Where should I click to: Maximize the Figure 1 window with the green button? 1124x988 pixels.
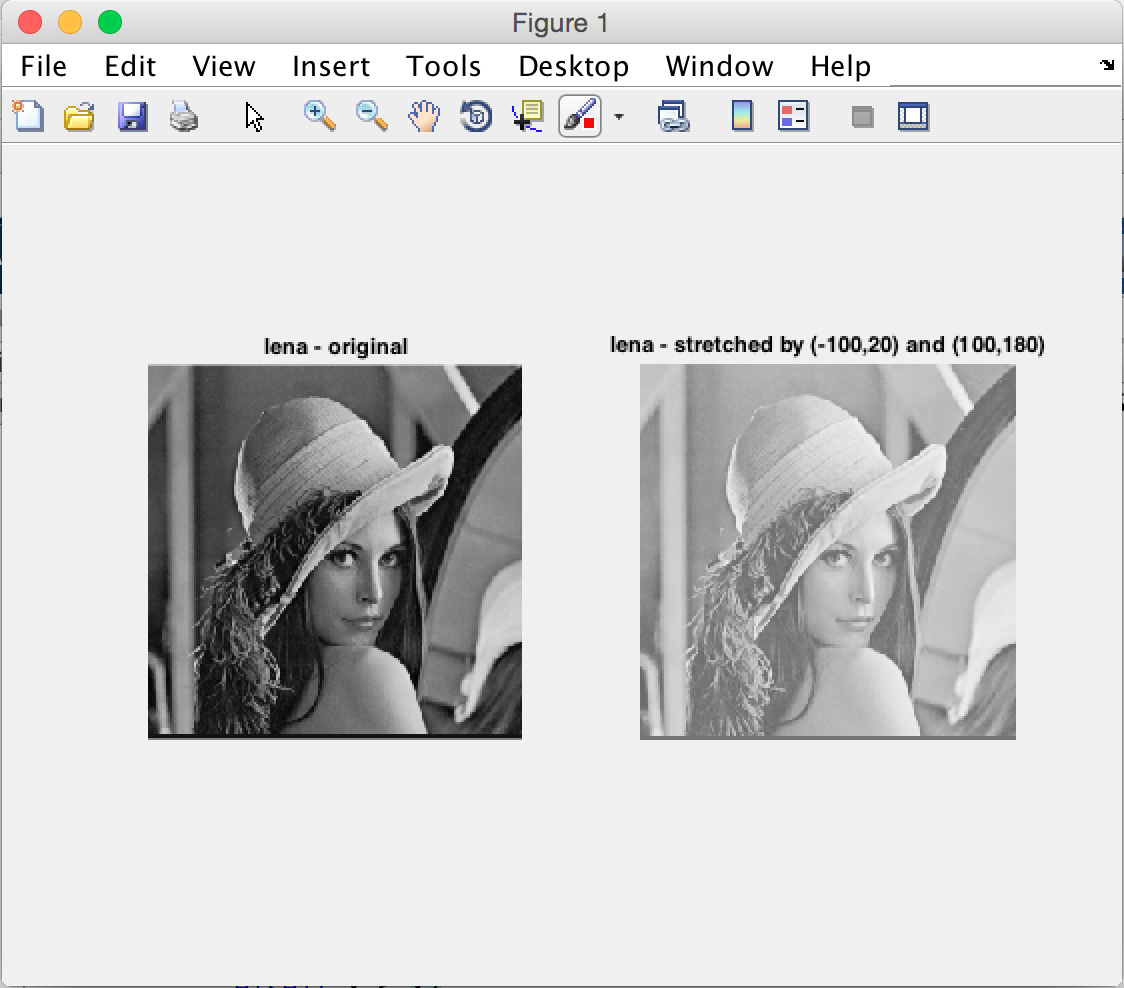(x=110, y=22)
